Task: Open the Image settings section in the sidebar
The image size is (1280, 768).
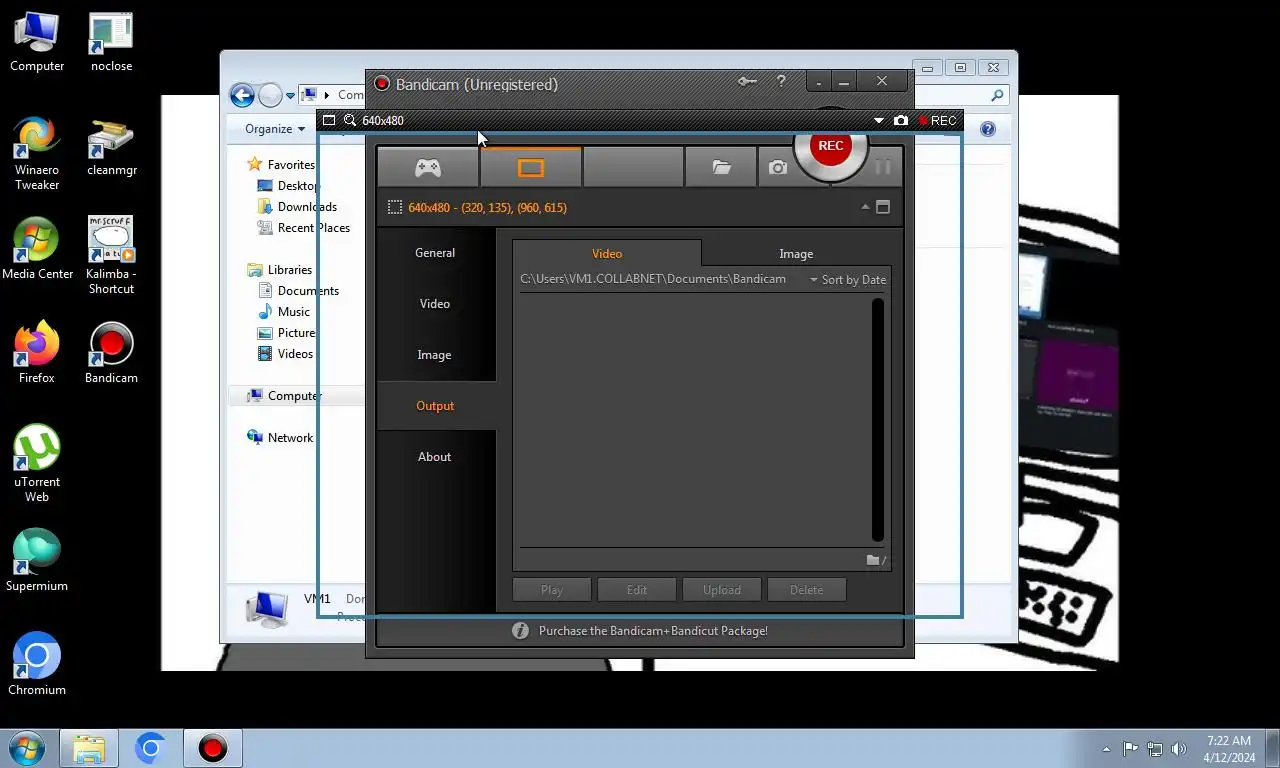Action: [x=435, y=355]
